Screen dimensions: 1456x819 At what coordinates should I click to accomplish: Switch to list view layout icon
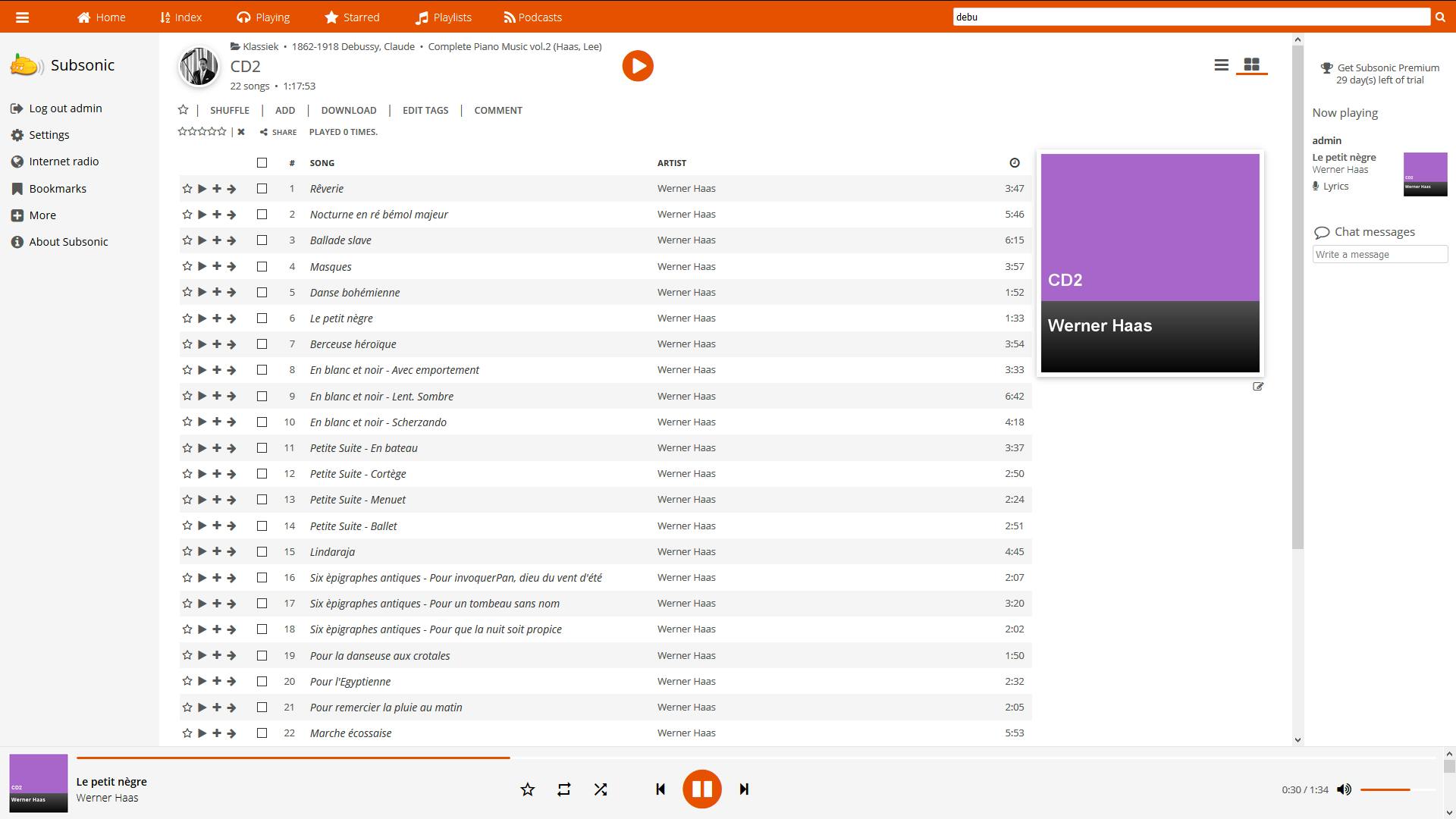(x=1221, y=65)
